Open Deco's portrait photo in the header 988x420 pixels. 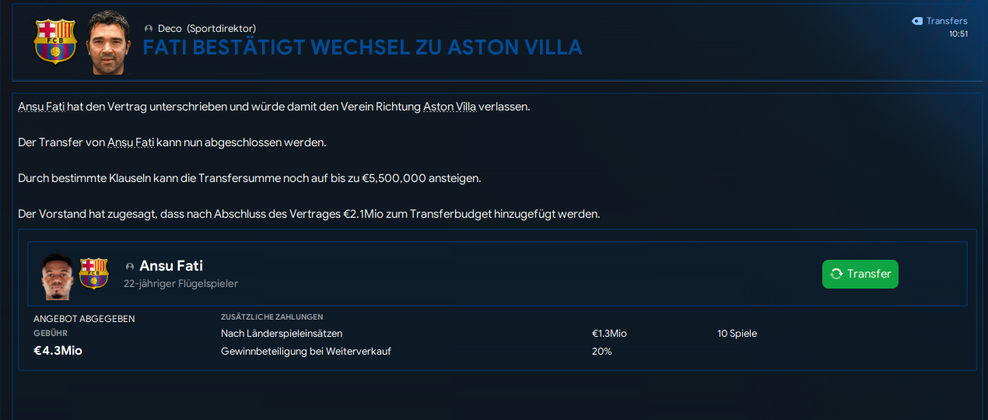coord(108,42)
